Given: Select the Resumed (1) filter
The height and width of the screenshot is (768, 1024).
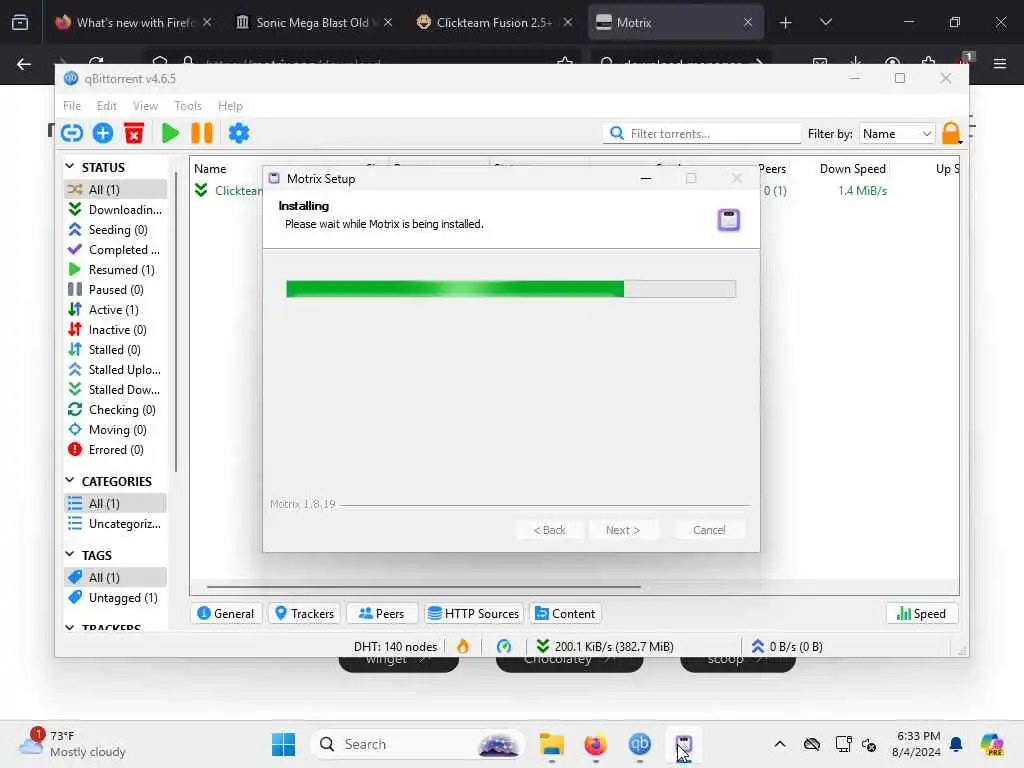Looking at the screenshot, I should coord(116,270).
